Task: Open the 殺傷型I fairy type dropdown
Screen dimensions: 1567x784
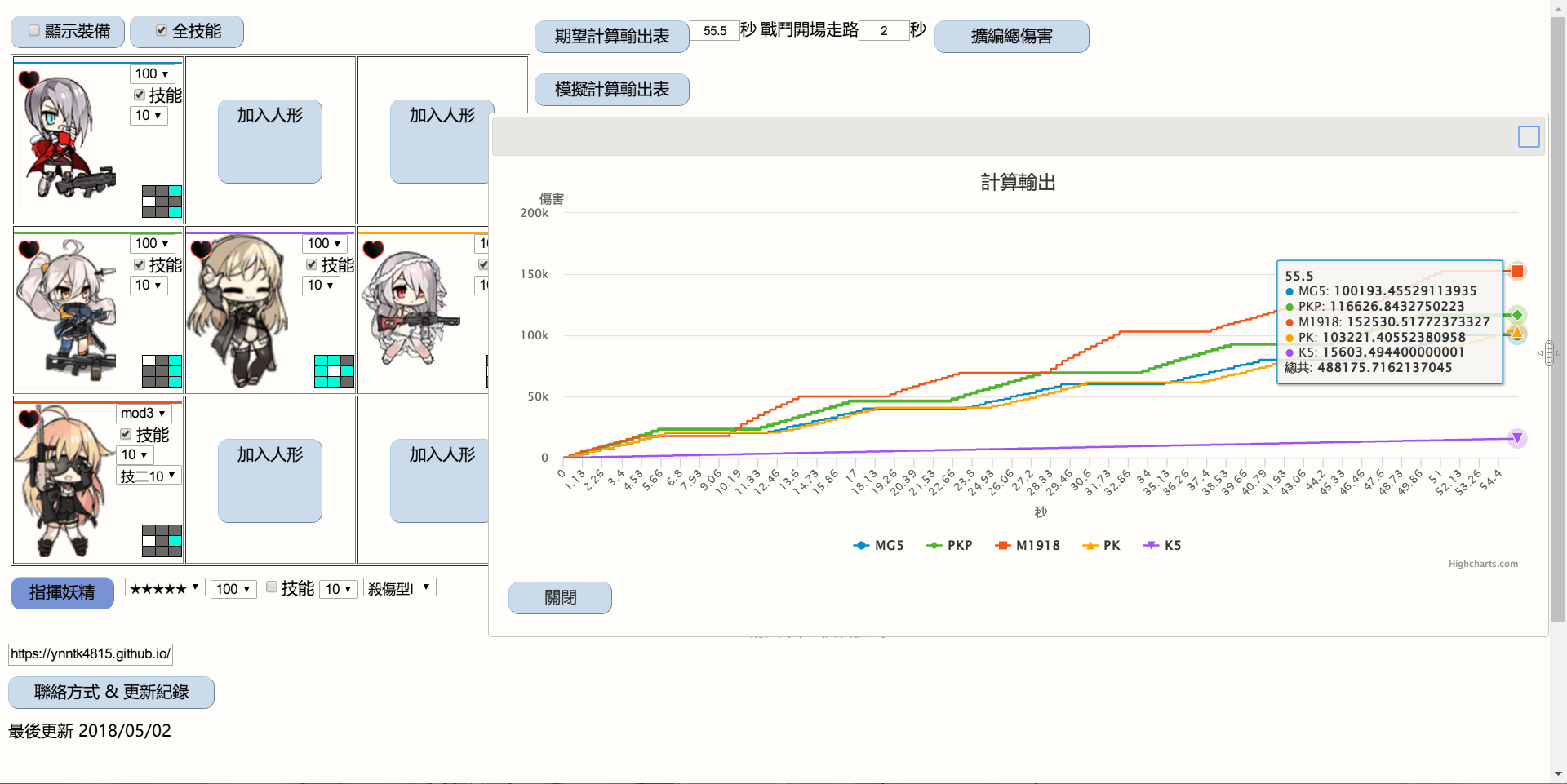Action: click(x=400, y=588)
